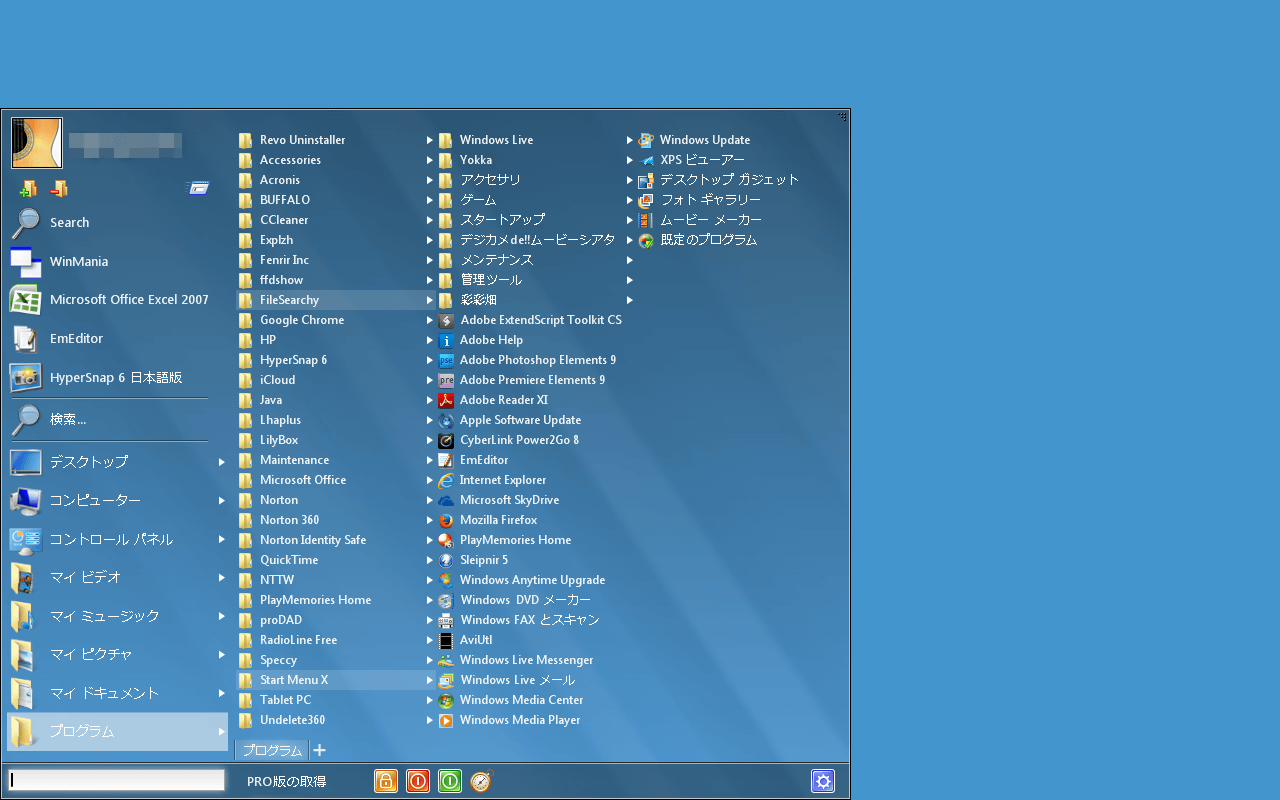Expand arrow beside Undelete360 folder
1280x800 pixels.
point(430,720)
